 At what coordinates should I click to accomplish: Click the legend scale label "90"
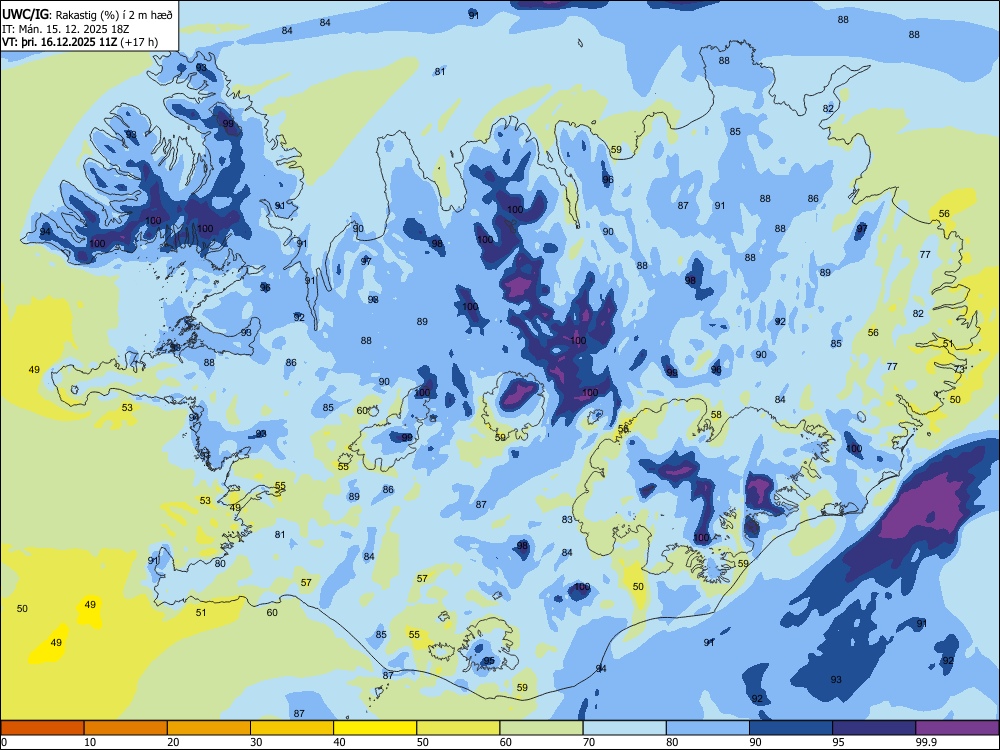[755, 742]
